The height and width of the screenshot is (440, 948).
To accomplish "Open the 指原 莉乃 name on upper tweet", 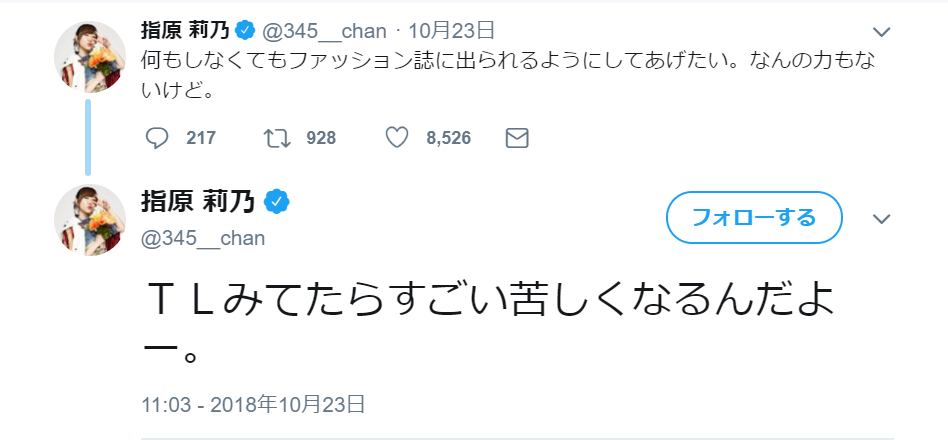I will pos(185,31).
